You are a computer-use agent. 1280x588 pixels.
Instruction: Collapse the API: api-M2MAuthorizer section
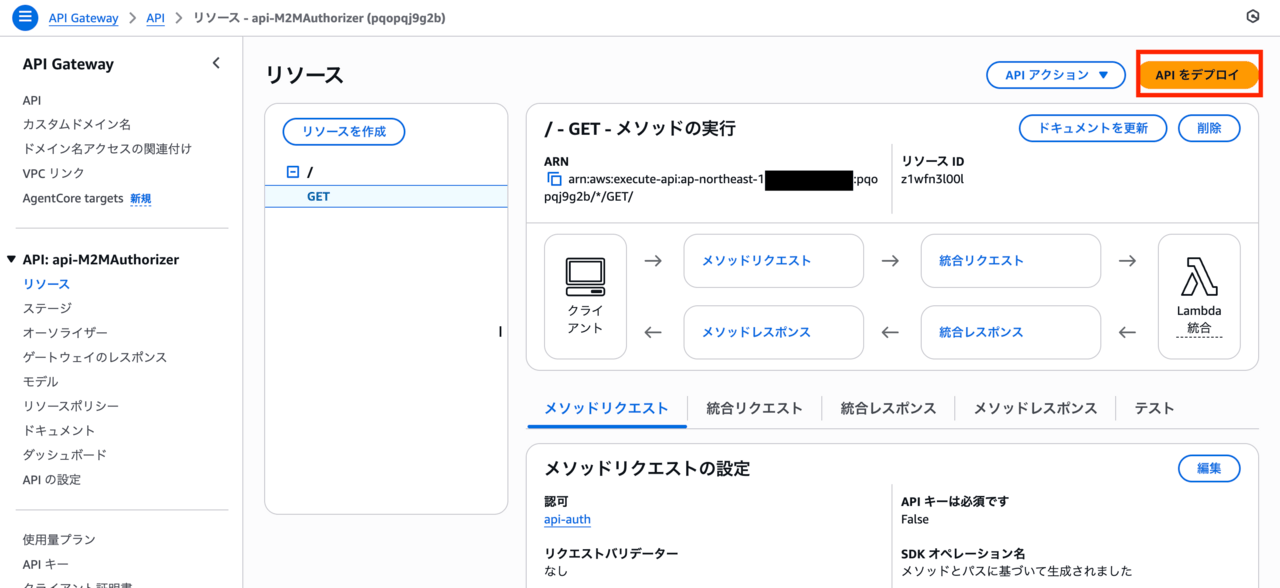(x=12, y=260)
